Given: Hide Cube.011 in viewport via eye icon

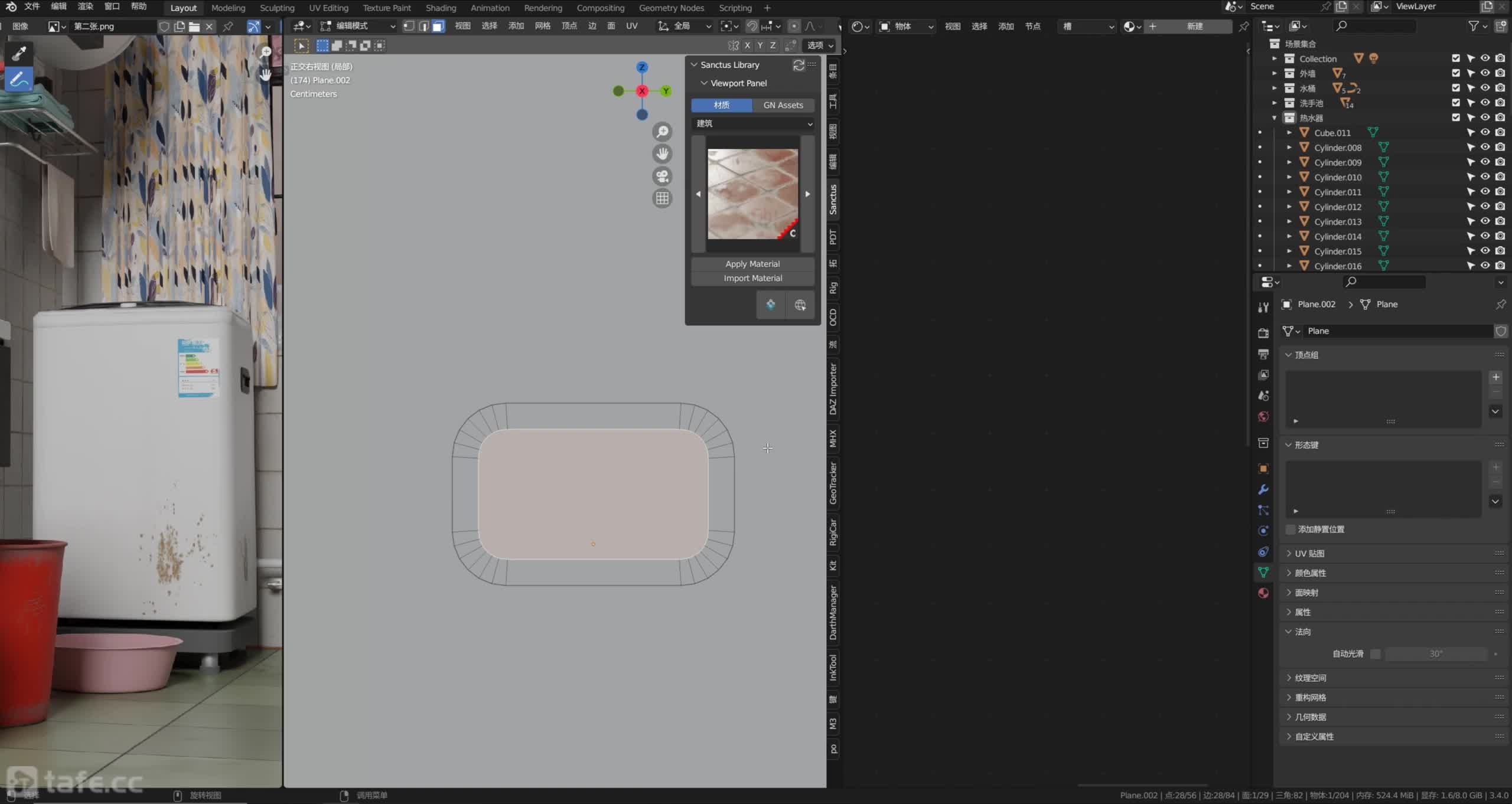Looking at the screenshot, I should click(x=1485, y=133).
